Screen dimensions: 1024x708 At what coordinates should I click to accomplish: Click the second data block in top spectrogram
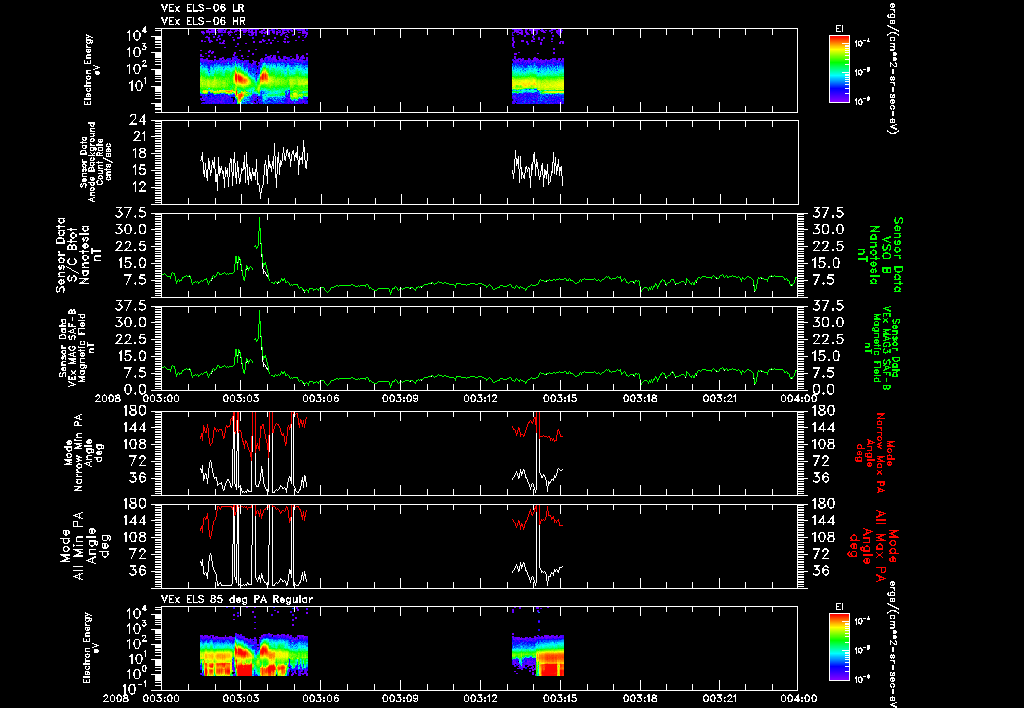point(537,67)
